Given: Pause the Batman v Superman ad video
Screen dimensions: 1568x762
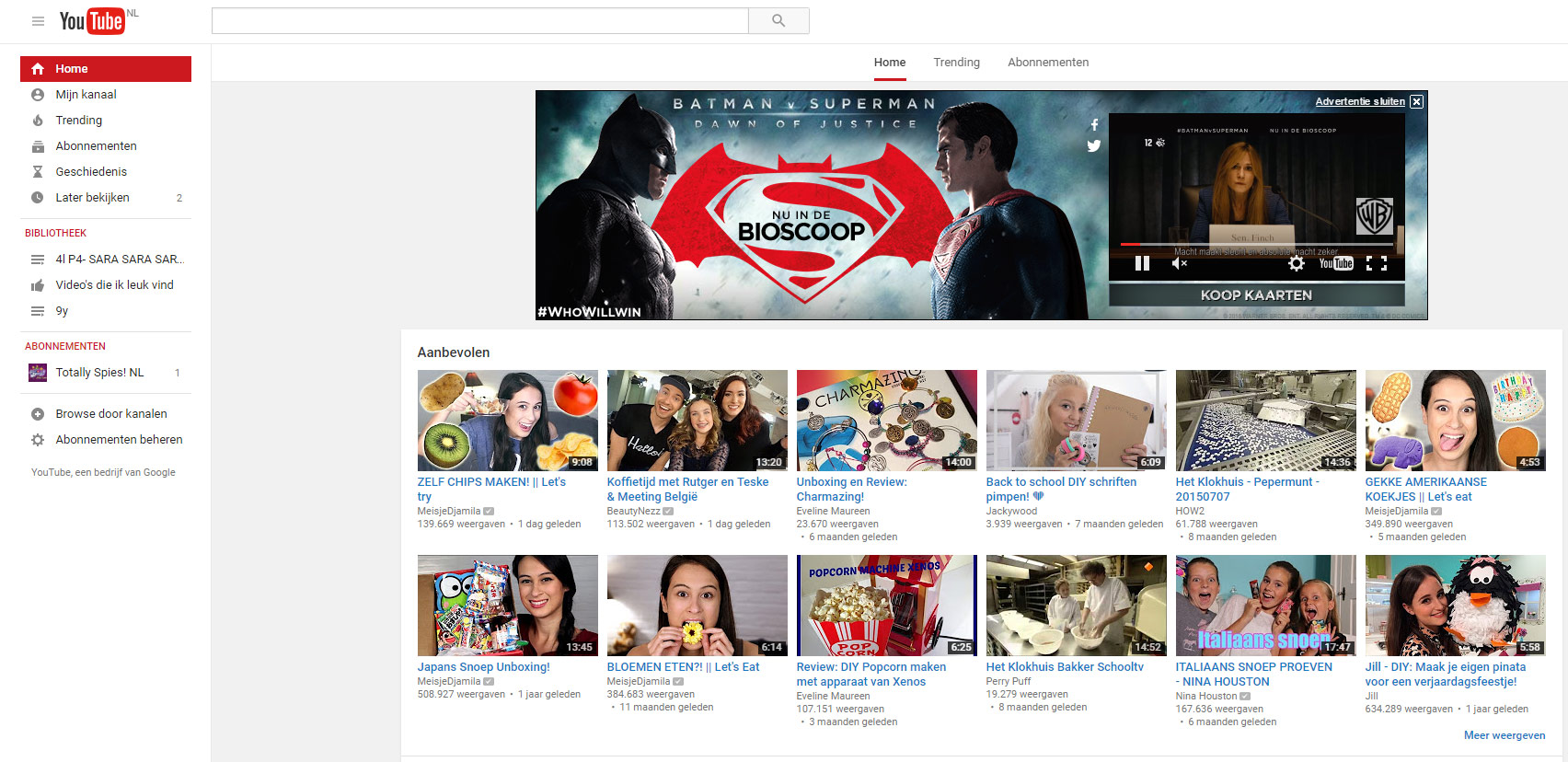Looking at the screenshot, I should [1142, 263].
